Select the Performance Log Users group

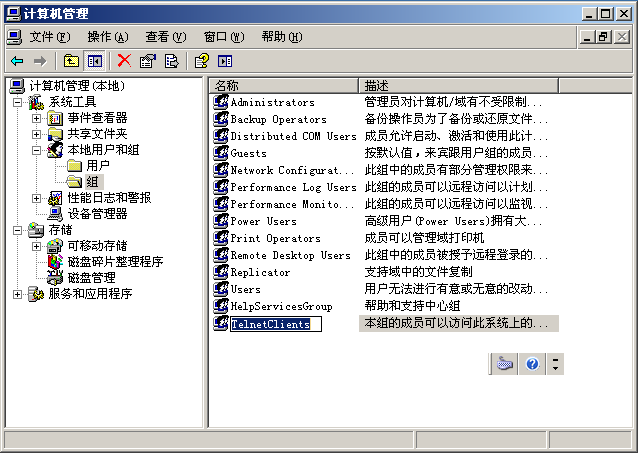coord(293,187)
